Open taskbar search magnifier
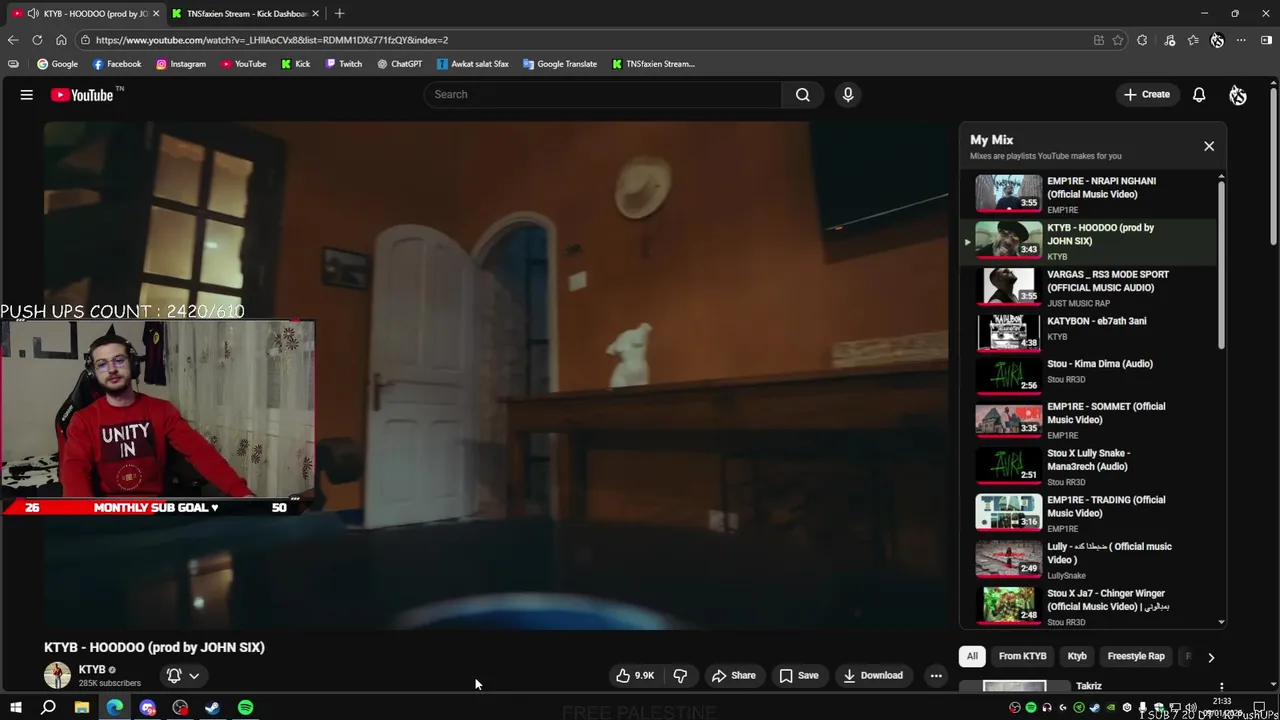Screen dimensions: 1280x720 [48, 708]
